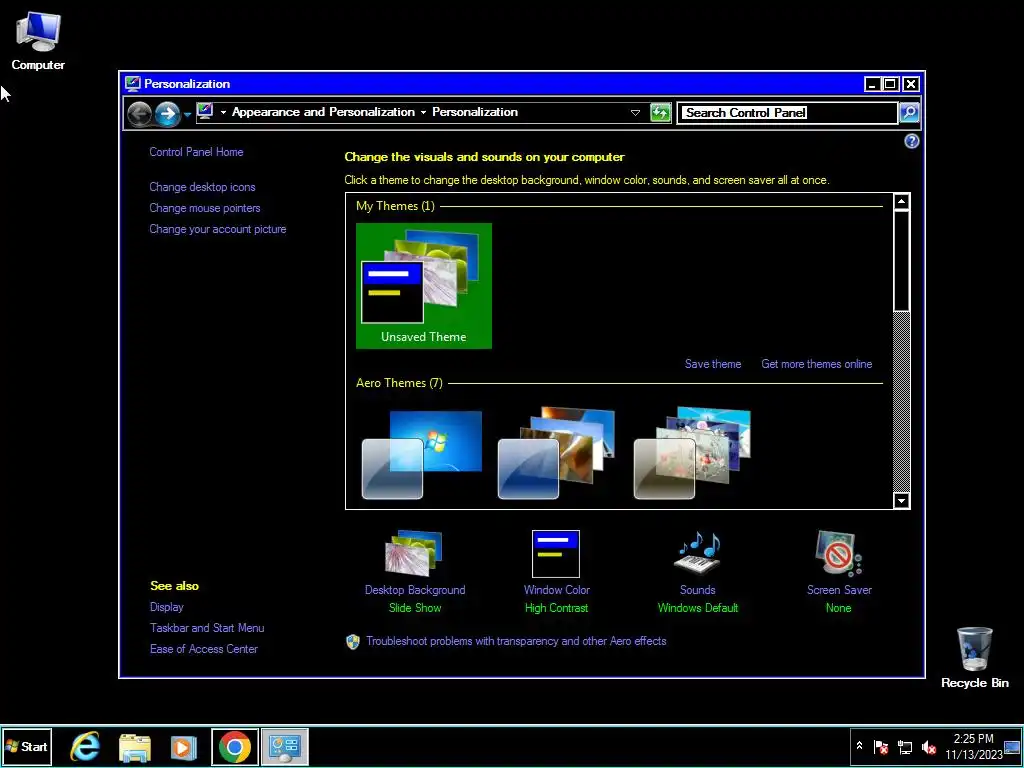Open Control Panel Home link
The height and width of the screenshot is (768, 1024).
click(196, 152)
